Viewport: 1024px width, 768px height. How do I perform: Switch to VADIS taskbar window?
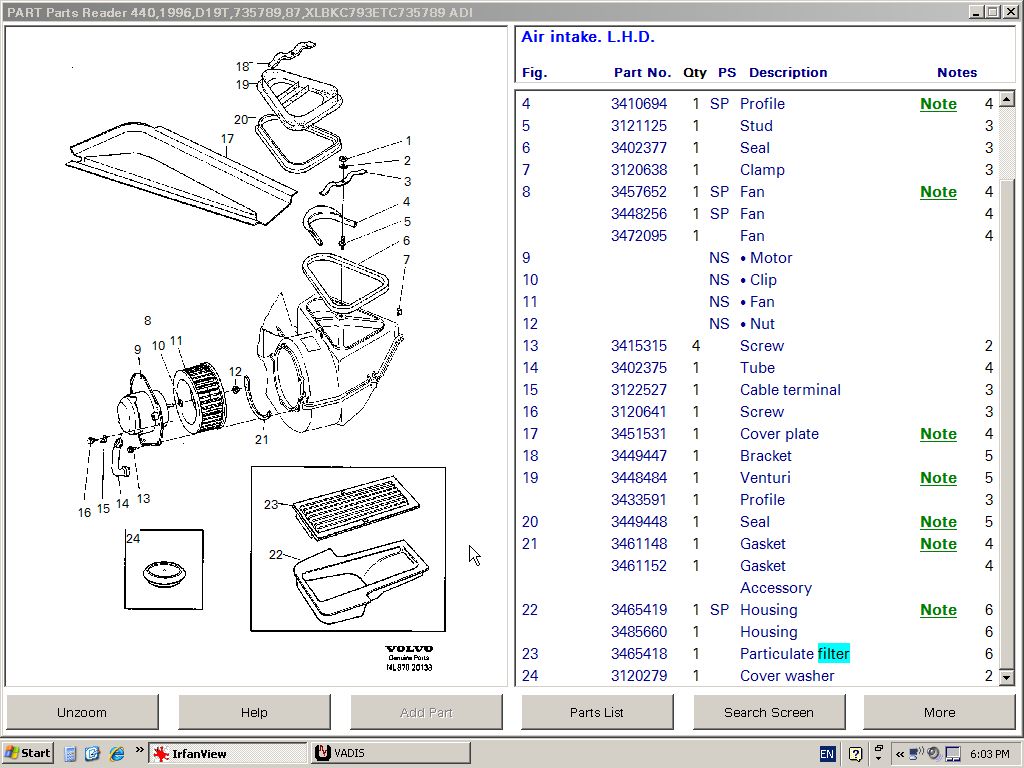click(x=390, y=753)
